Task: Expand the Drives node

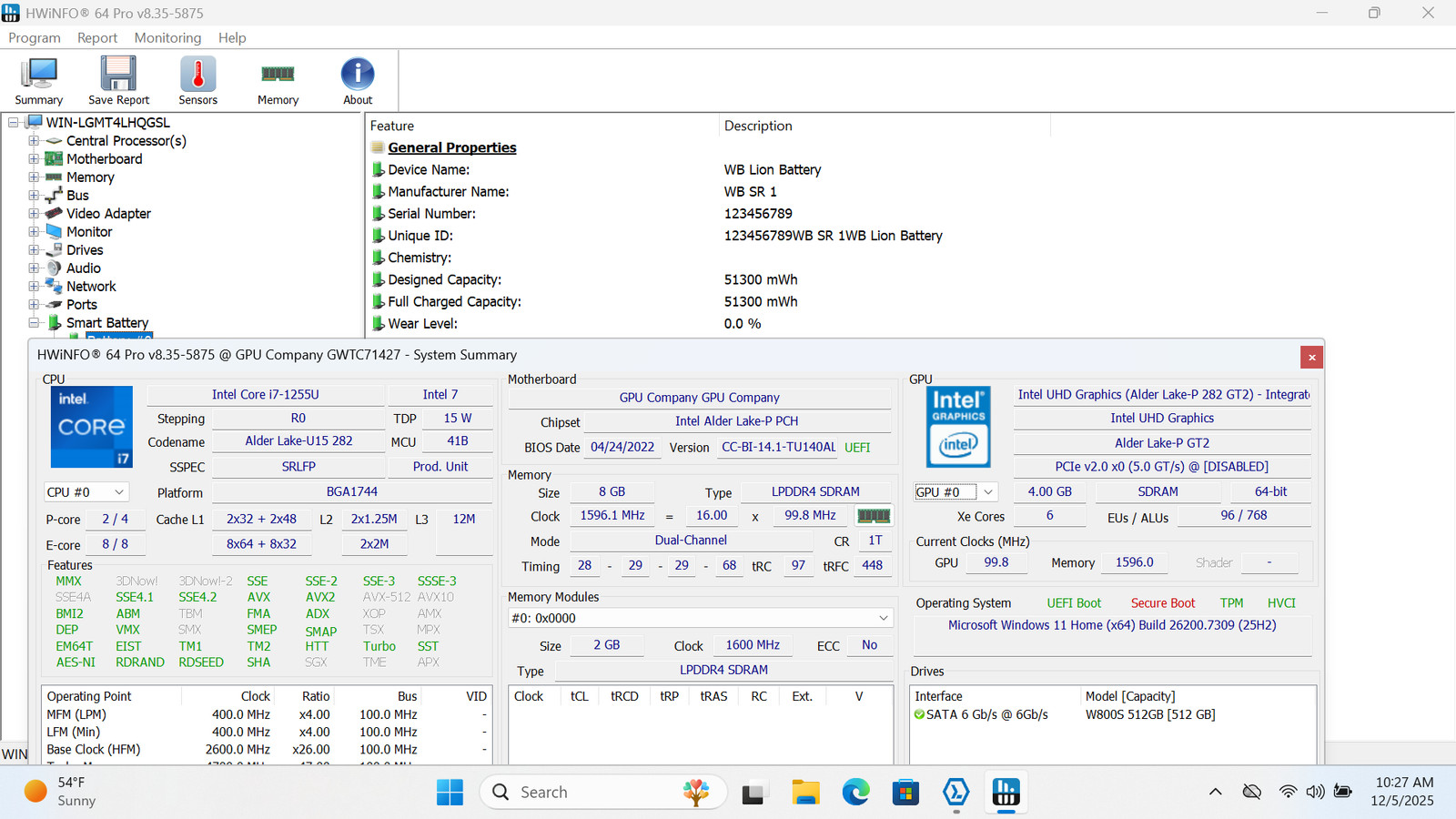Action: [x=34, y=250]
